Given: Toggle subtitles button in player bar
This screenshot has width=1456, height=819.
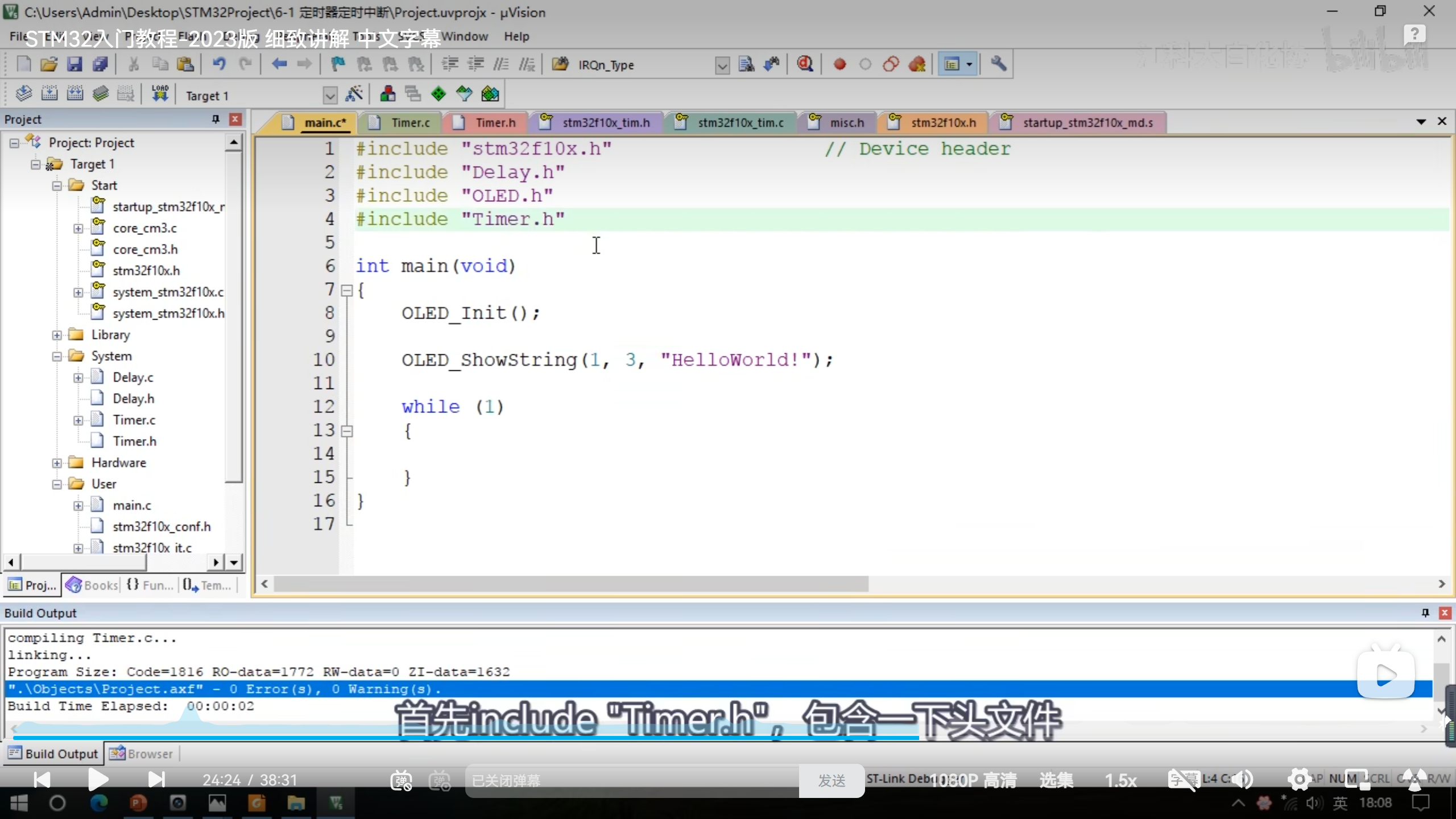Looking at the screenshot, I should coord(1183,780).
